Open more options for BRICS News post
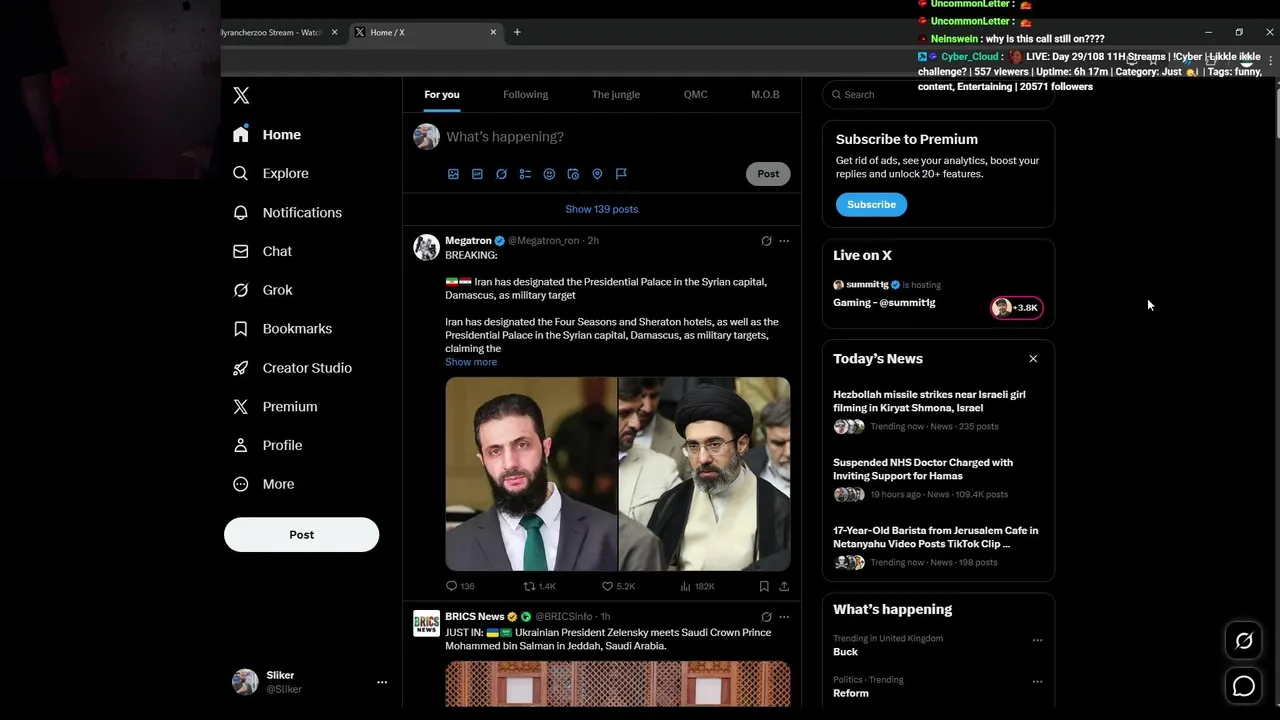This screenshot has width=1280, height=720. [x=784, y=617]
